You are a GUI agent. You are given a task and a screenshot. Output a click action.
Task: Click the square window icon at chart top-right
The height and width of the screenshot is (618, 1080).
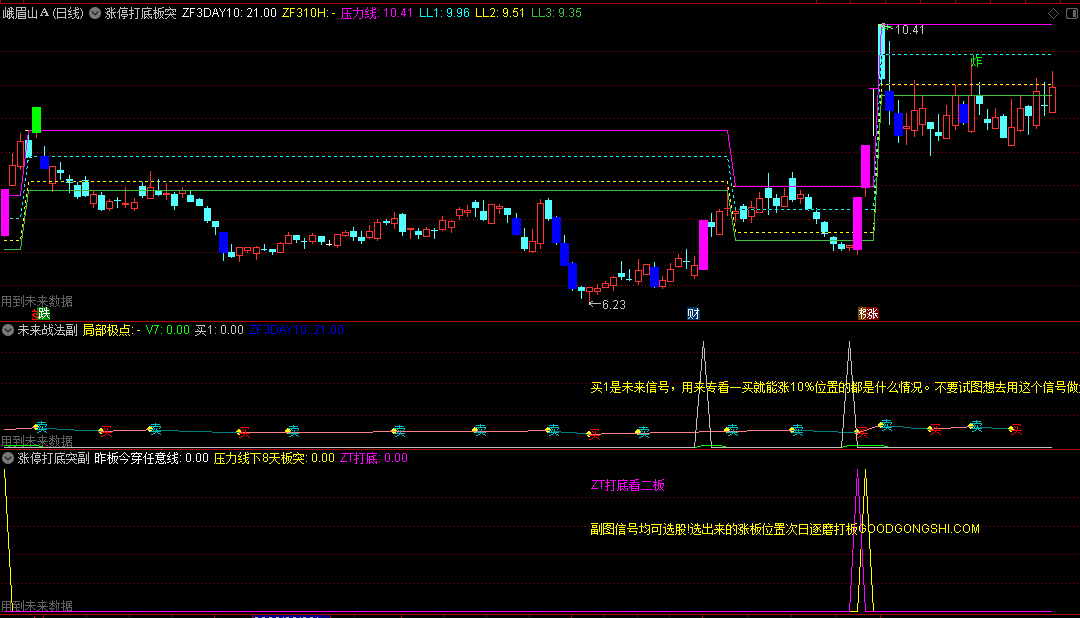1072,13
